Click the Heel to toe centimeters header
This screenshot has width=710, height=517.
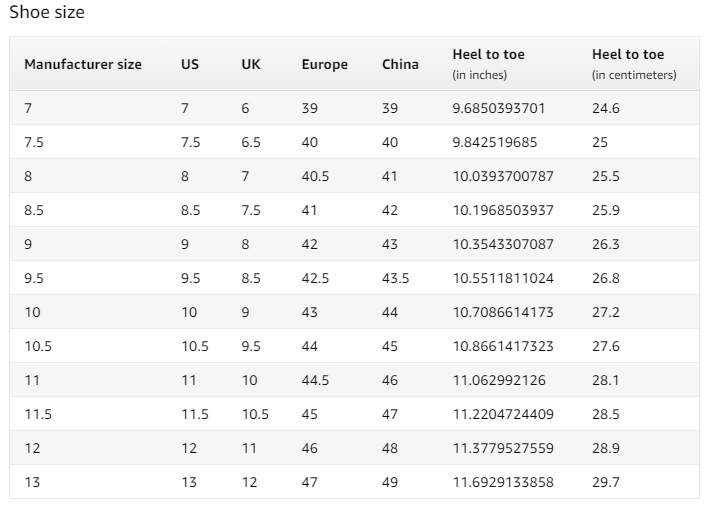pyautogui.click(x=634, y=64)
